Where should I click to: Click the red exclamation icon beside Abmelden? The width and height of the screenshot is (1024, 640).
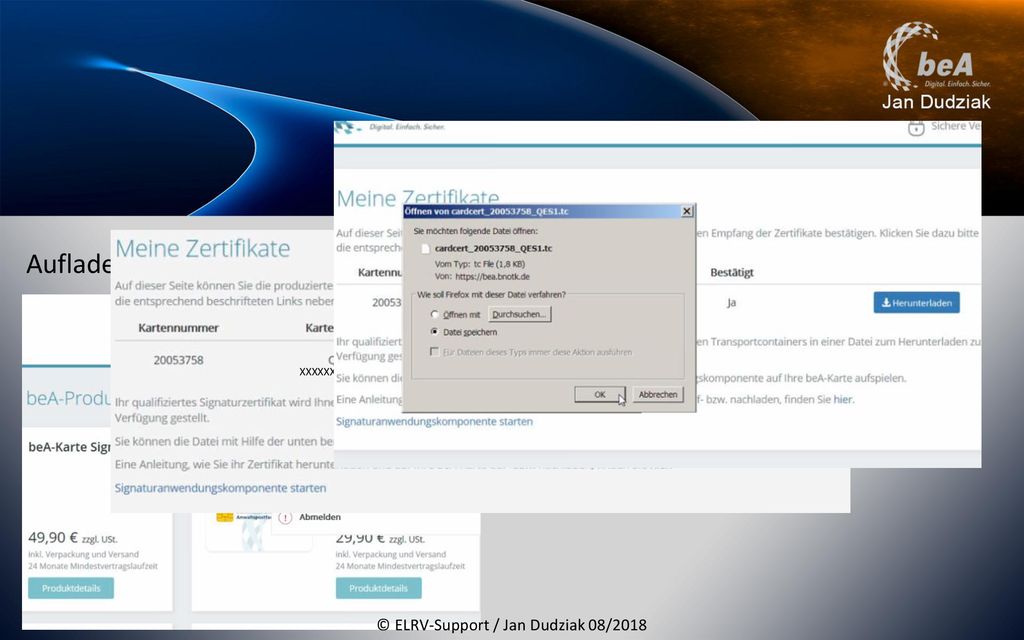pyautogui.click(x=285, y=517)
